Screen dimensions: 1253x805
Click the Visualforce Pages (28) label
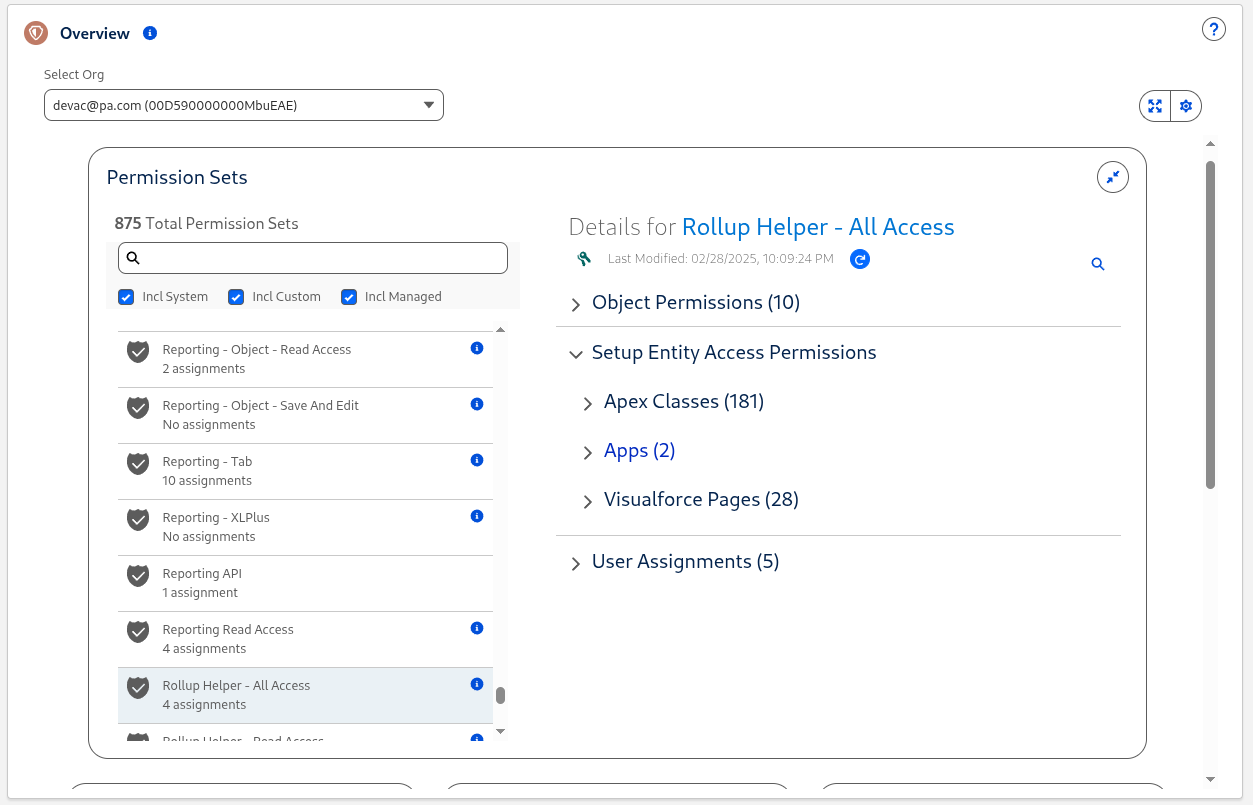click(701, 499)
